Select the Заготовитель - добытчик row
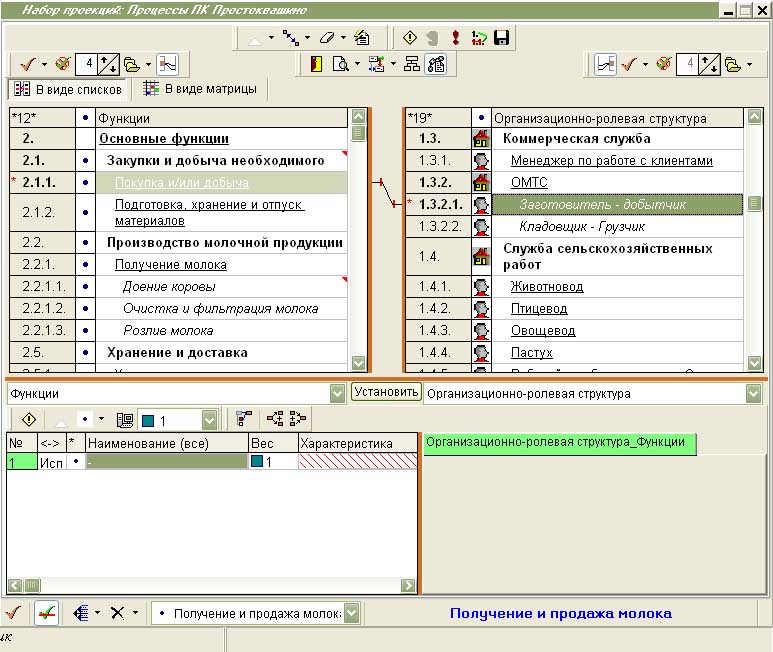 617,205
